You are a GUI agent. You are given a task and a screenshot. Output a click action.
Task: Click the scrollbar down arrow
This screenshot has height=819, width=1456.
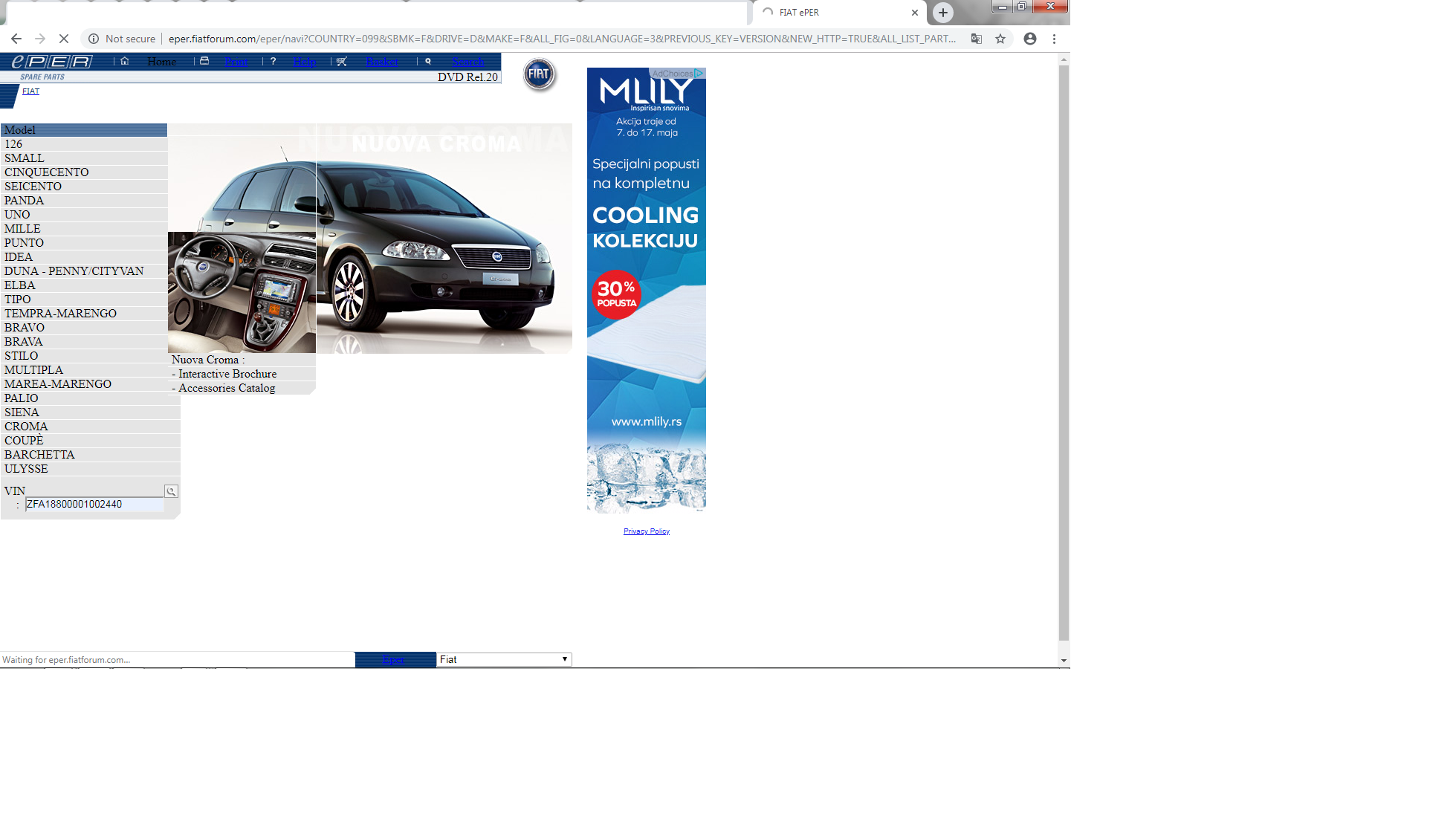point(1064,661)
